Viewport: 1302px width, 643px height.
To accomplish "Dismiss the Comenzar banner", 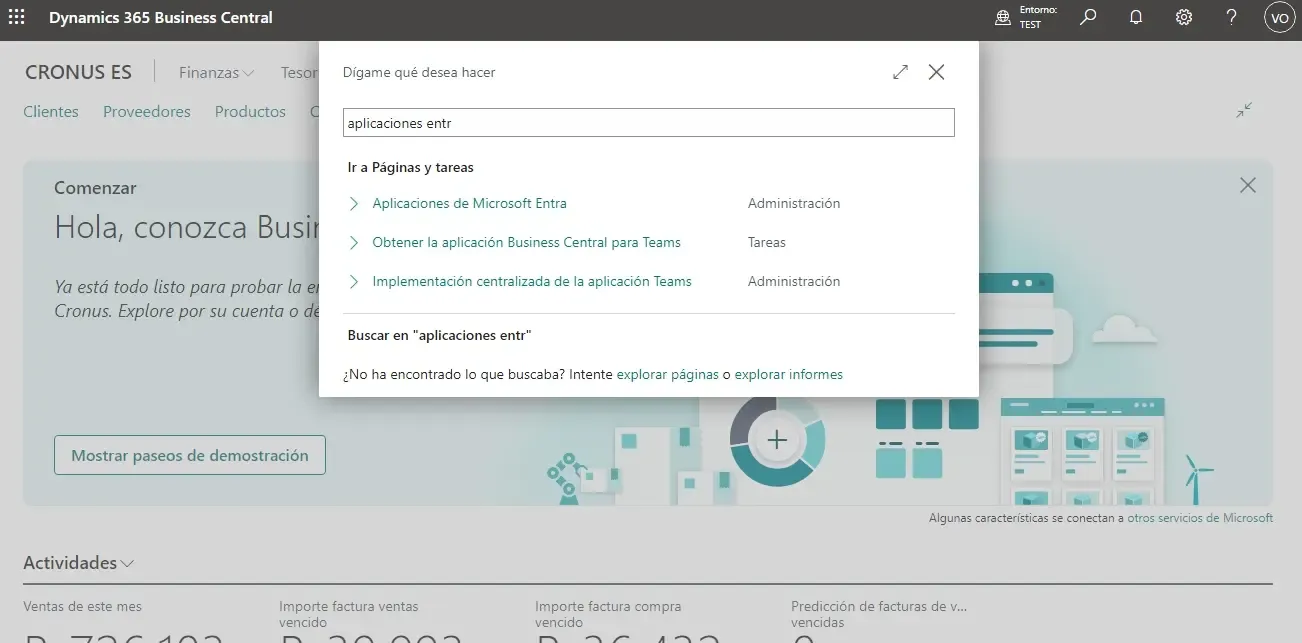I will tap(1247, 185).
